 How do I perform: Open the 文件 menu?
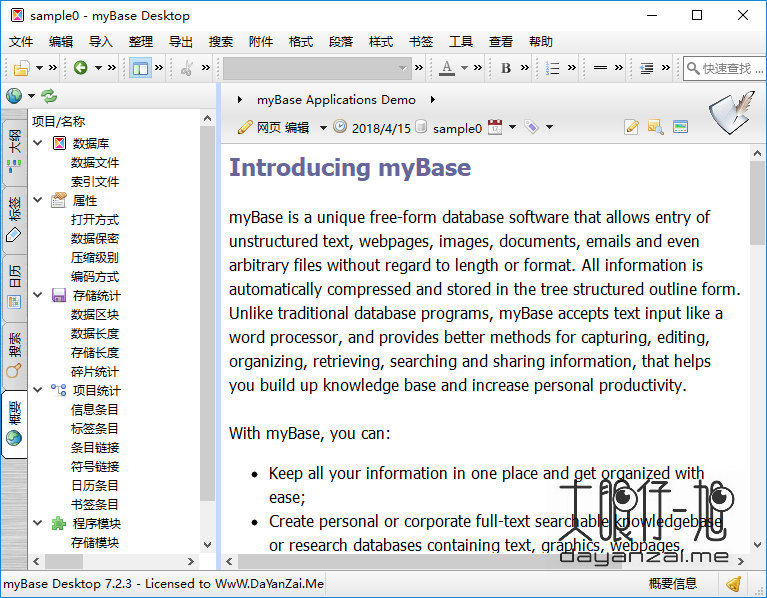coord(21,42)
